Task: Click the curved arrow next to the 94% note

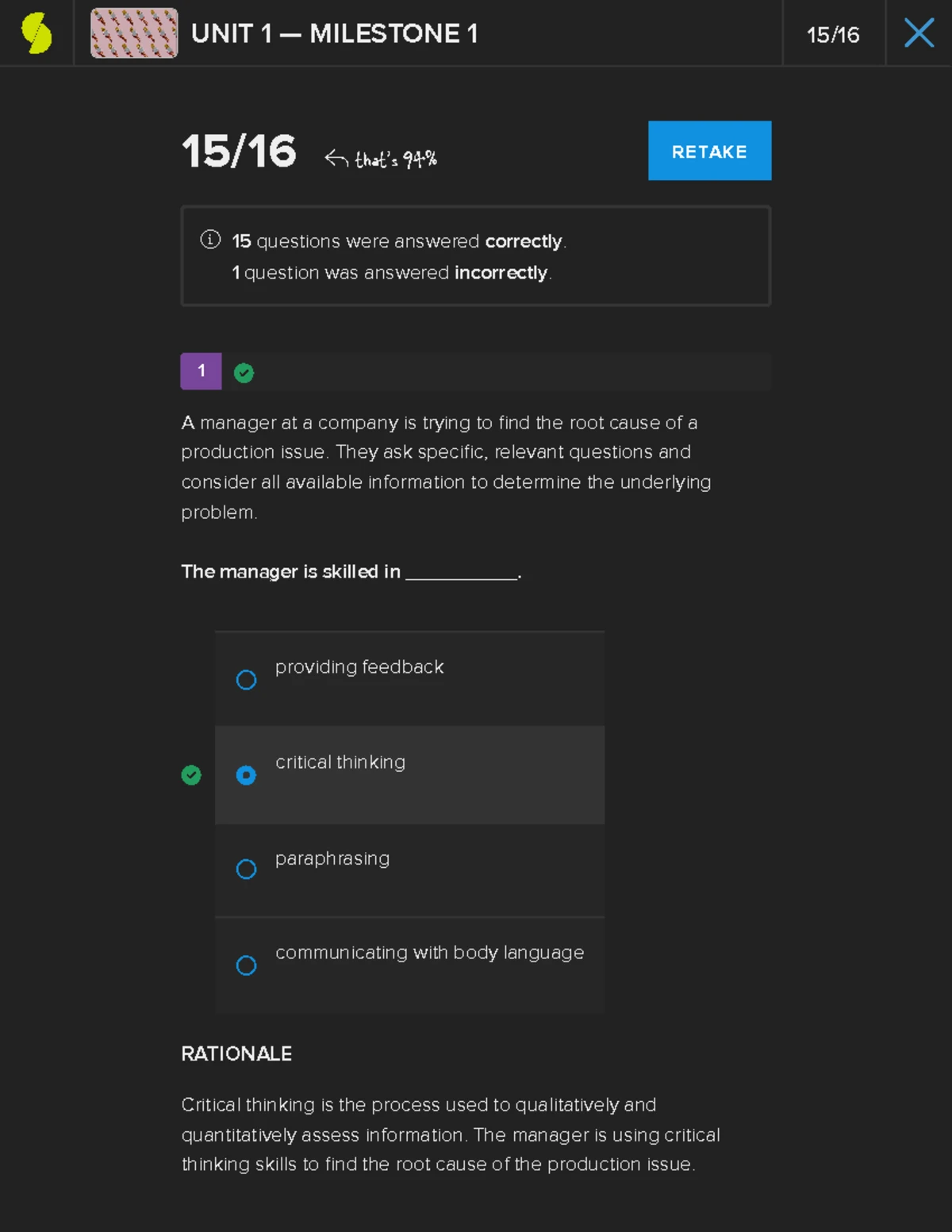Action: coord(336,159)
